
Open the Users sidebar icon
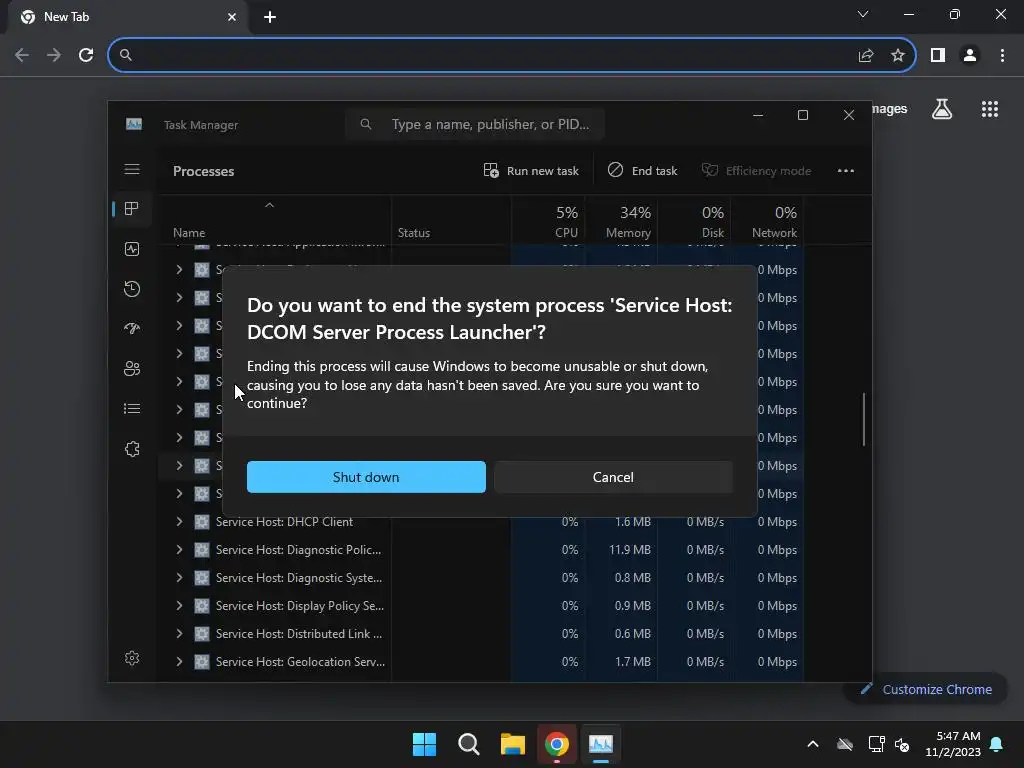pos(132,369)
